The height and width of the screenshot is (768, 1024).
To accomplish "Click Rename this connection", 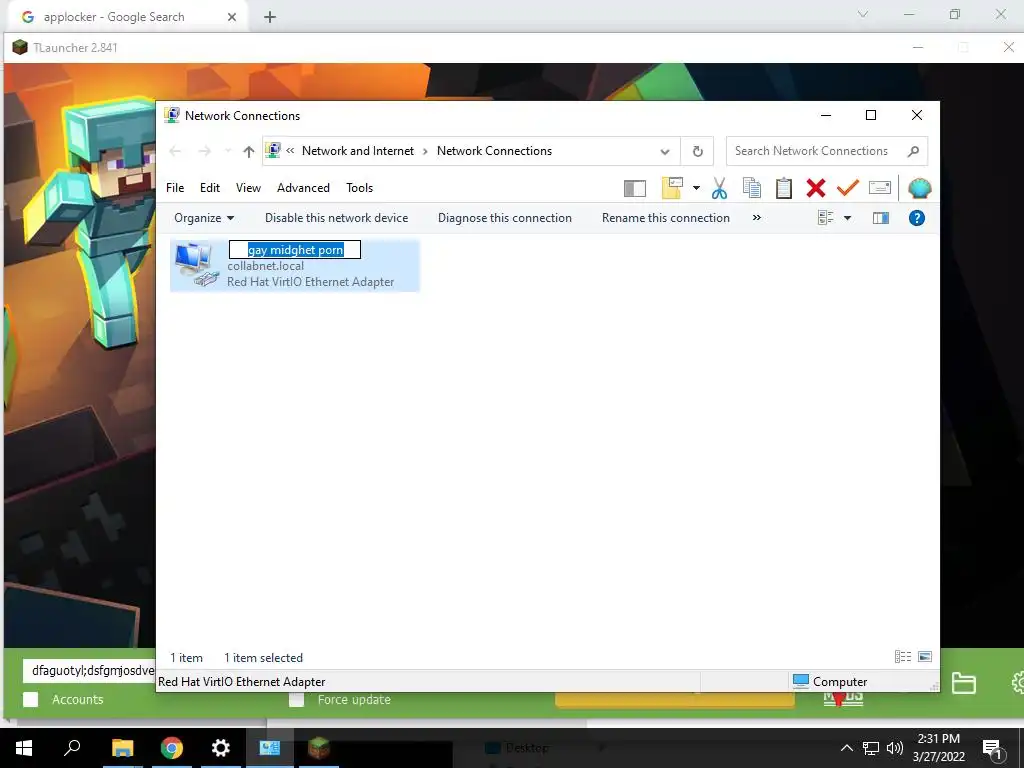I will click(x=665, y=218).
